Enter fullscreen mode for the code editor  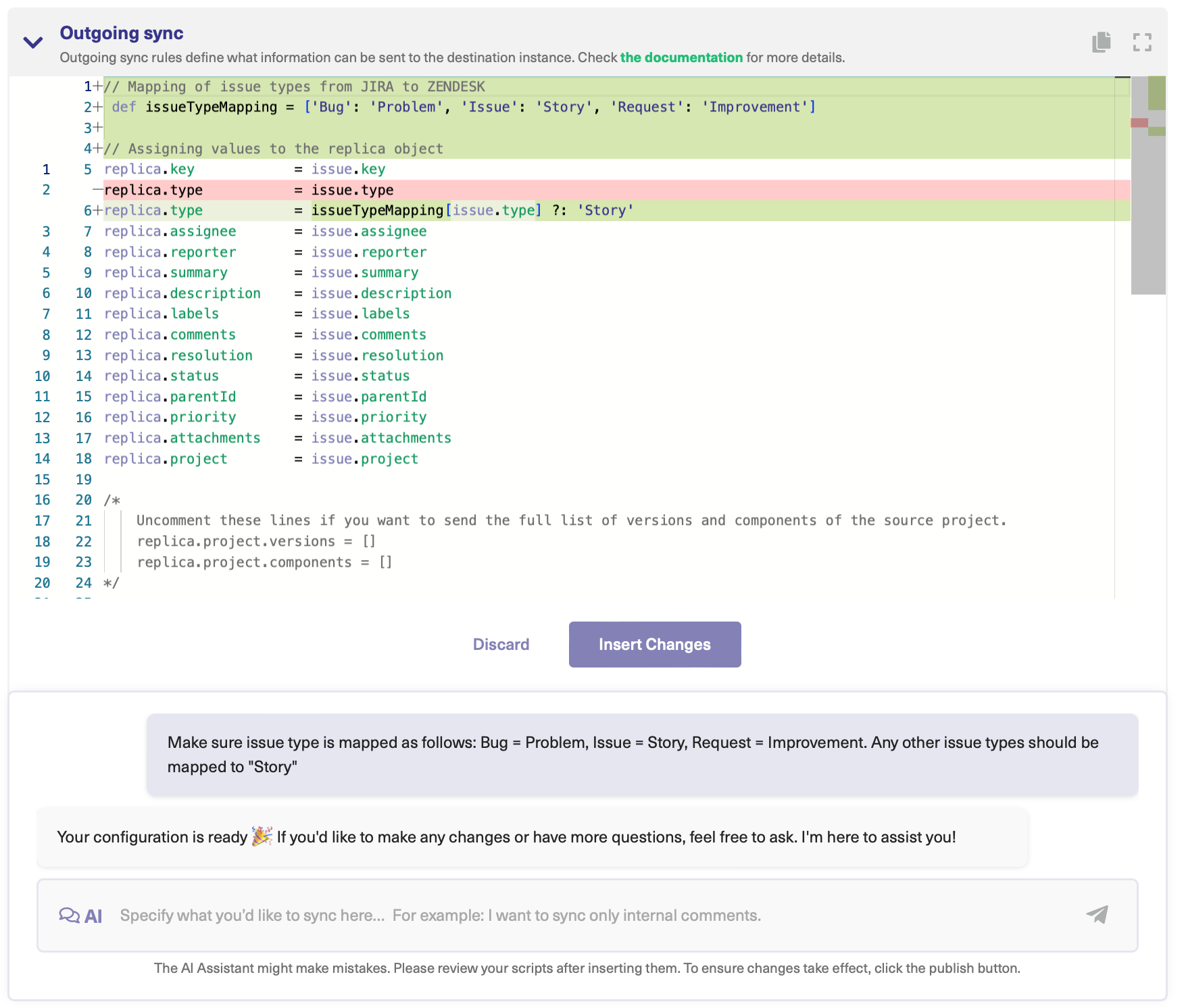click(x=1143, y=42)
